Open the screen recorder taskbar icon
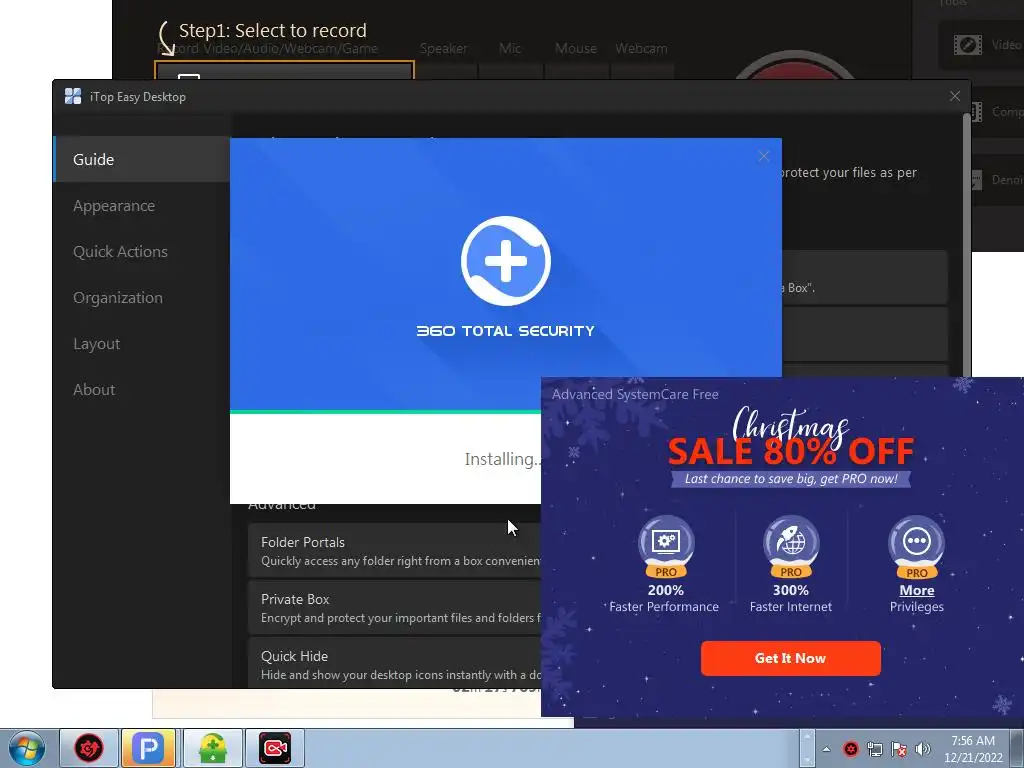Screen dimensions: 1024x768 coord(275,748)
